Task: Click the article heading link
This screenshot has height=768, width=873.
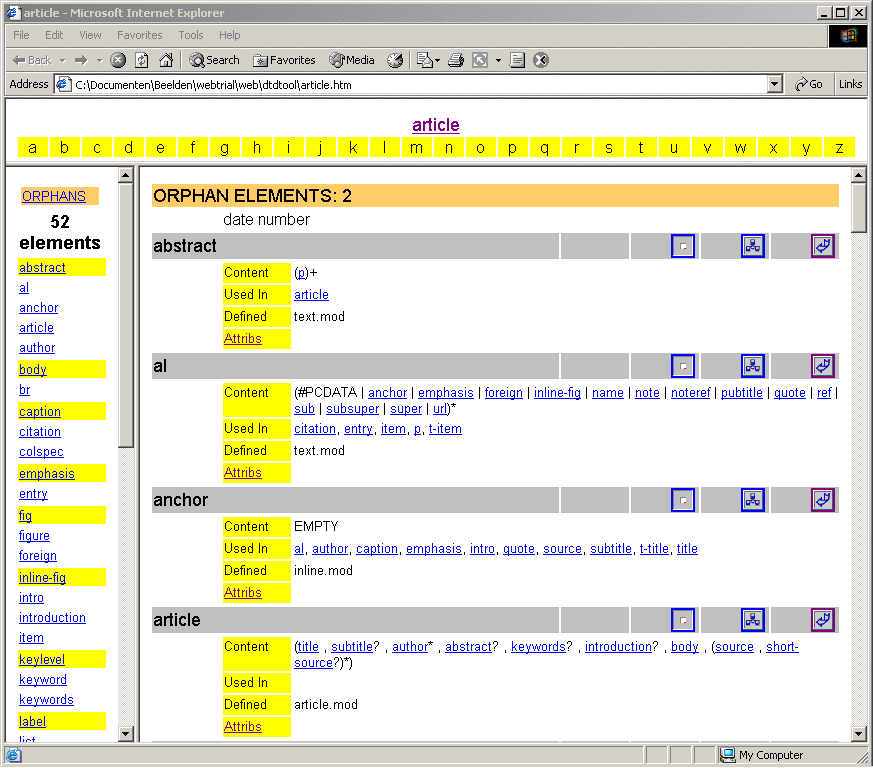Action: pyautogui.click(x=435, y=125)
